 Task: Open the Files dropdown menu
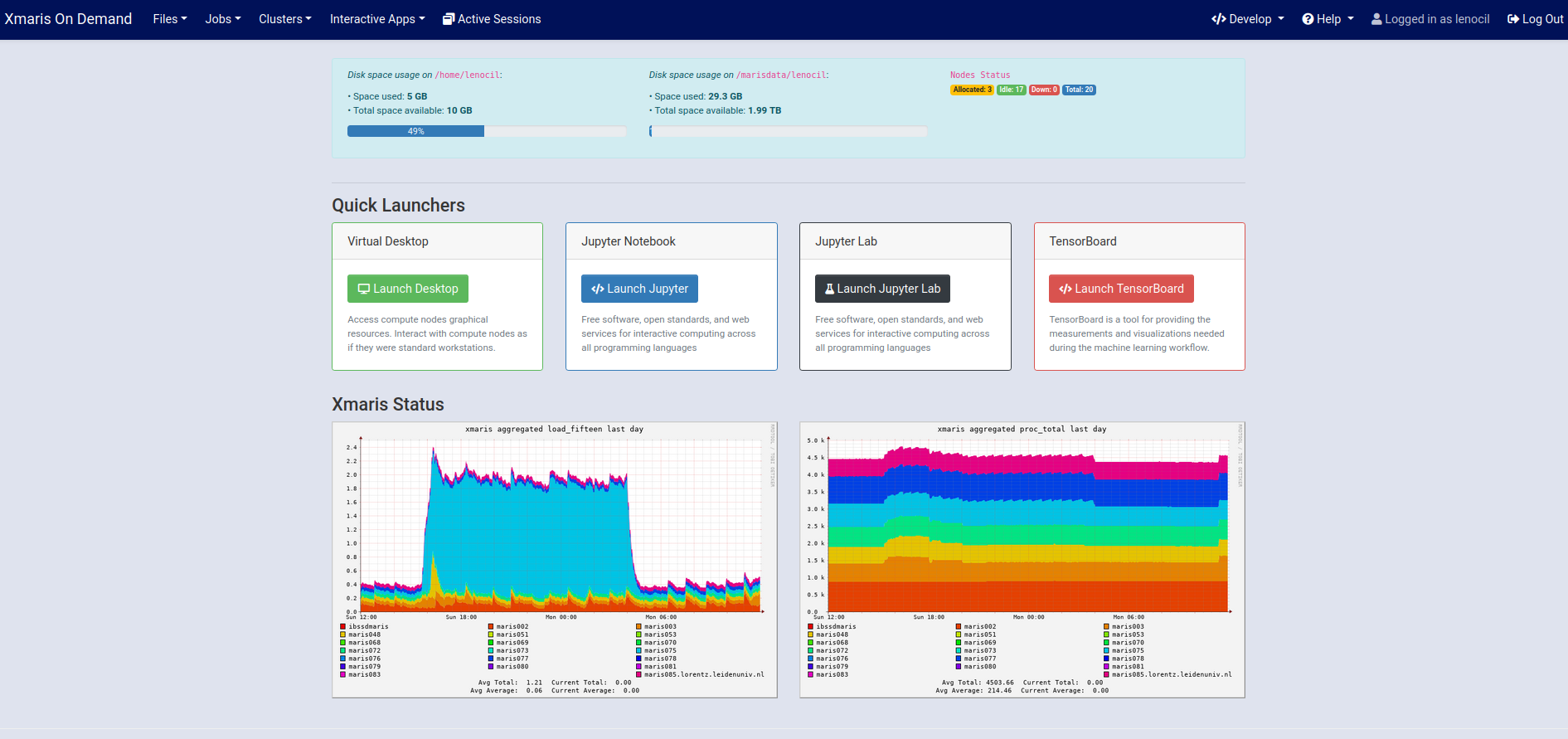169,19
